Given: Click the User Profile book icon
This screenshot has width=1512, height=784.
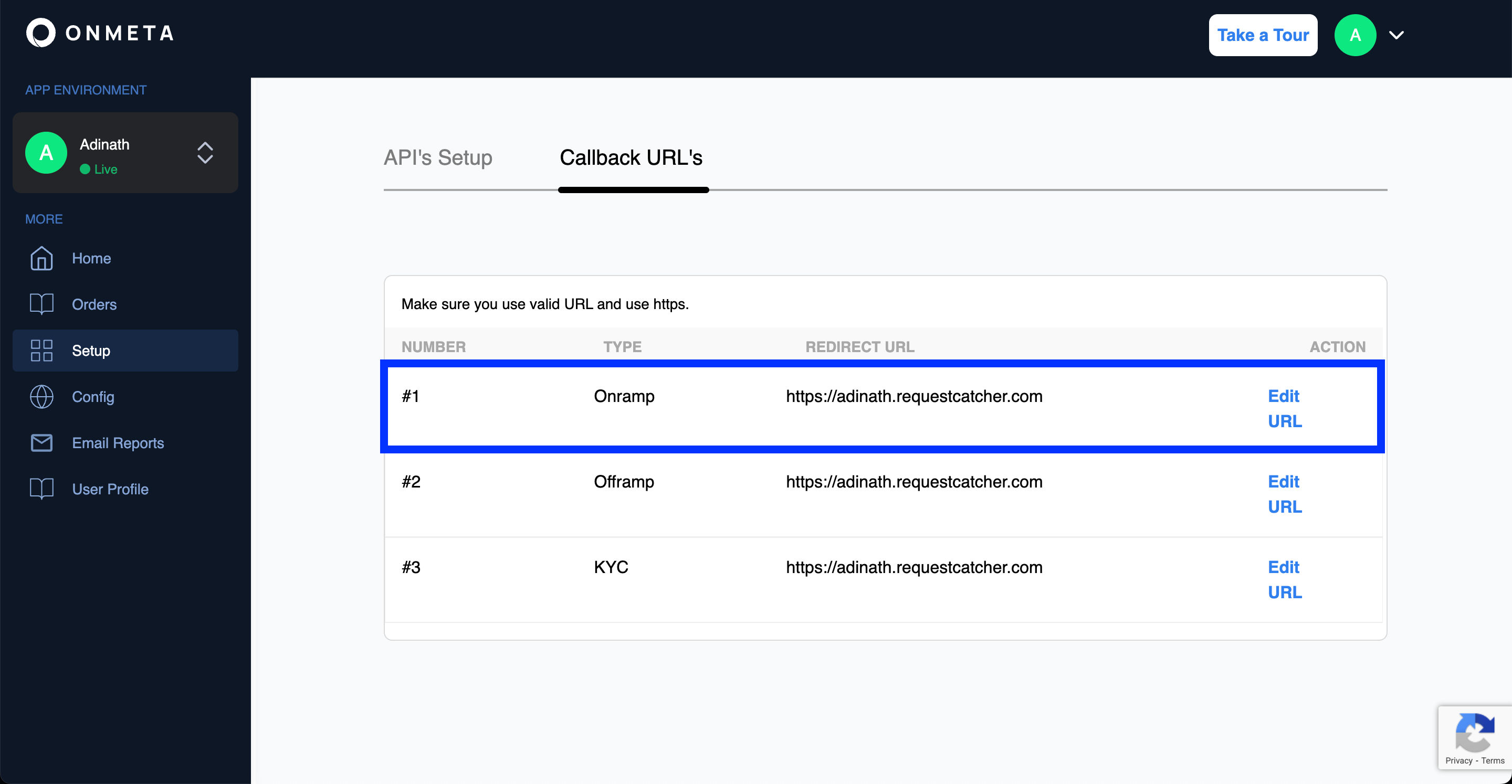Looking at the screenshot, I should [41, 488].
